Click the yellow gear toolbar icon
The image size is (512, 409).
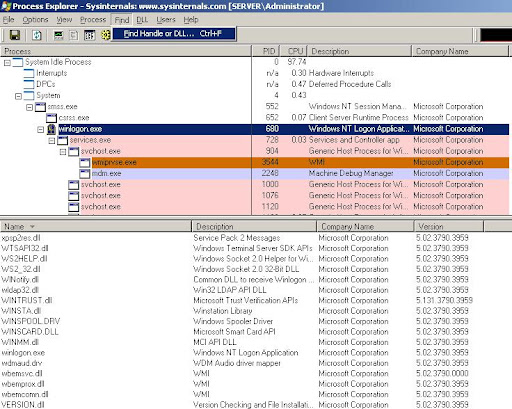tap(106, 35)
